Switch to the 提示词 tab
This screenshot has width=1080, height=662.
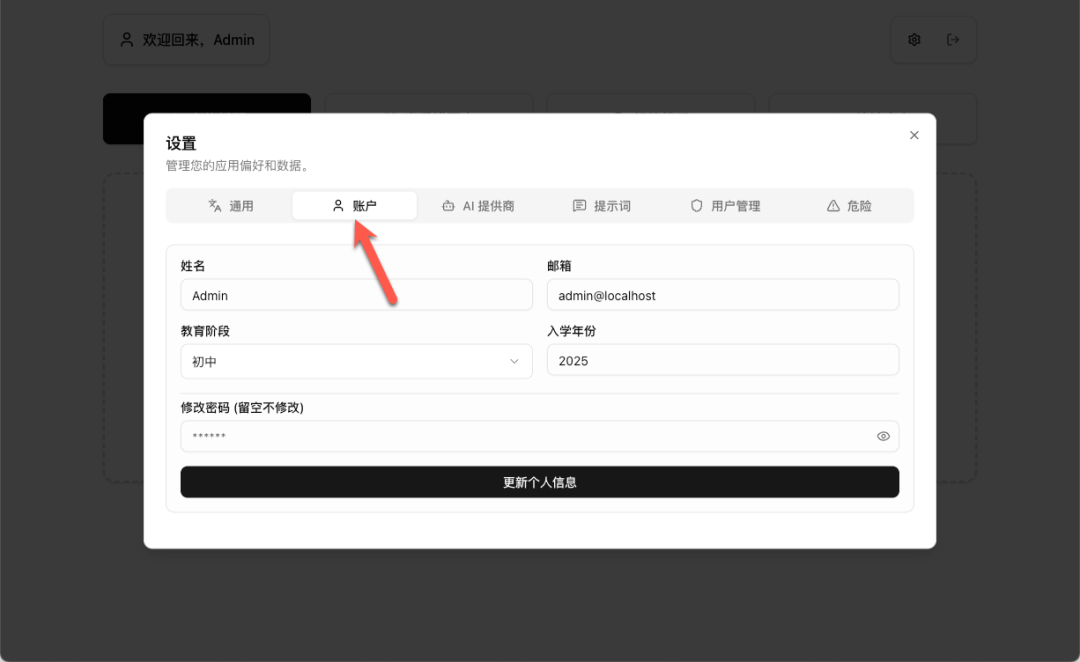pos(602,205)
